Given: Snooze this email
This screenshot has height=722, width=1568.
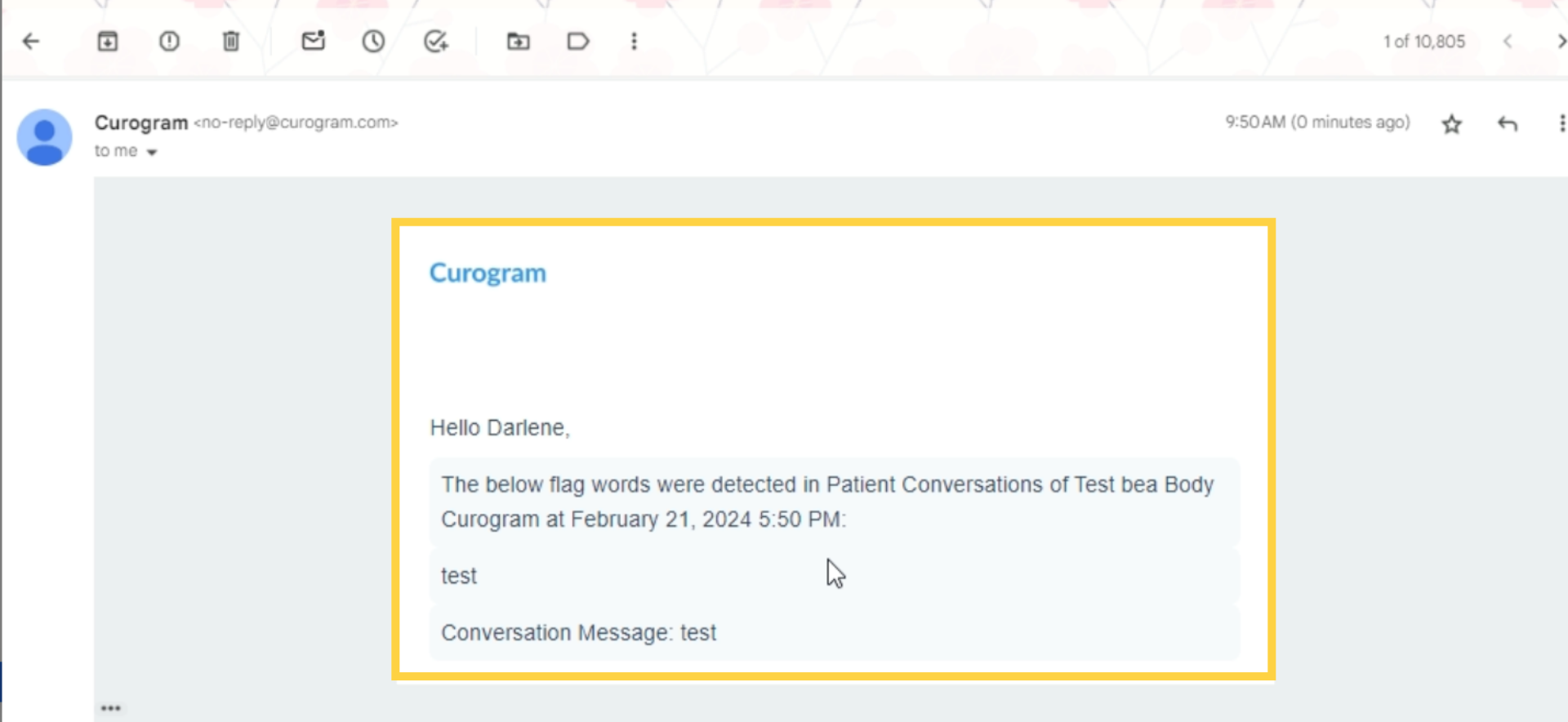Looking at the screenshot, I should (x=373, y=42).
